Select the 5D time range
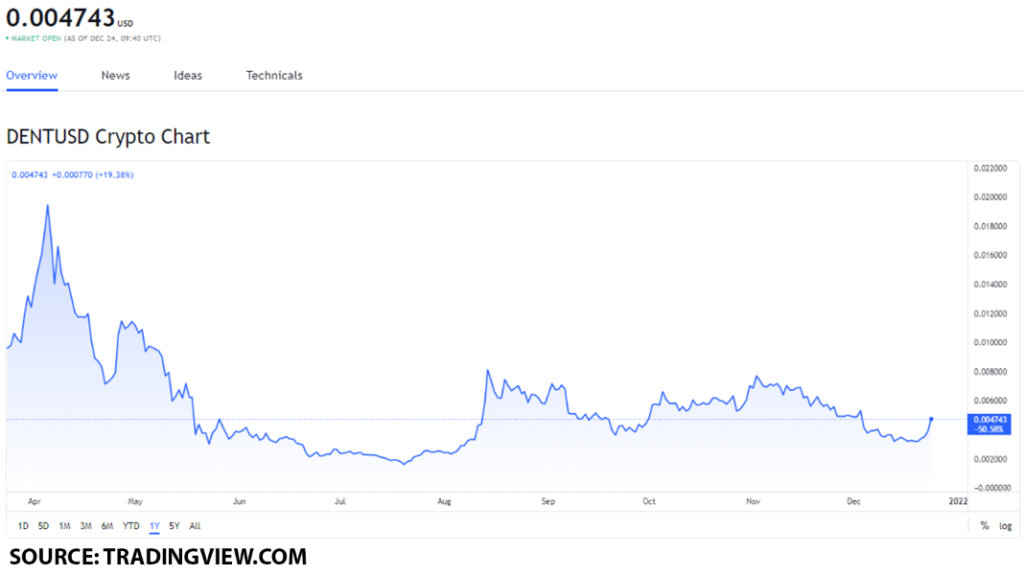 coord(43,526)
